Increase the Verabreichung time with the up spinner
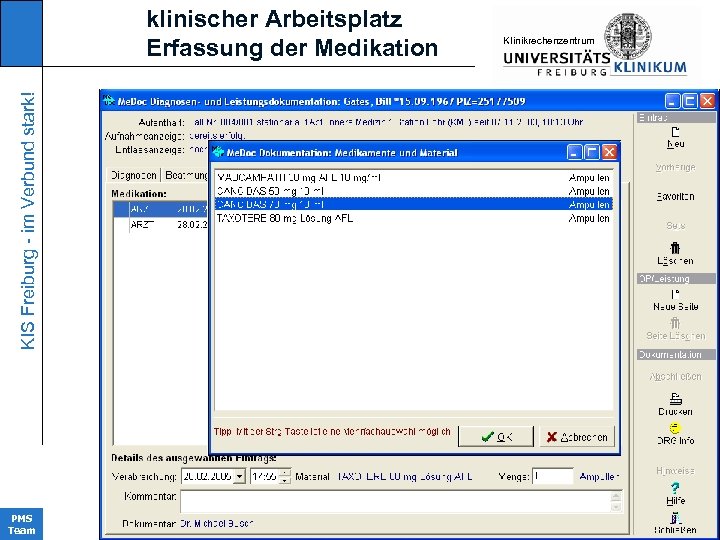Image resolution: width=720 pixels, height=540 pixels. click(285, 473)
